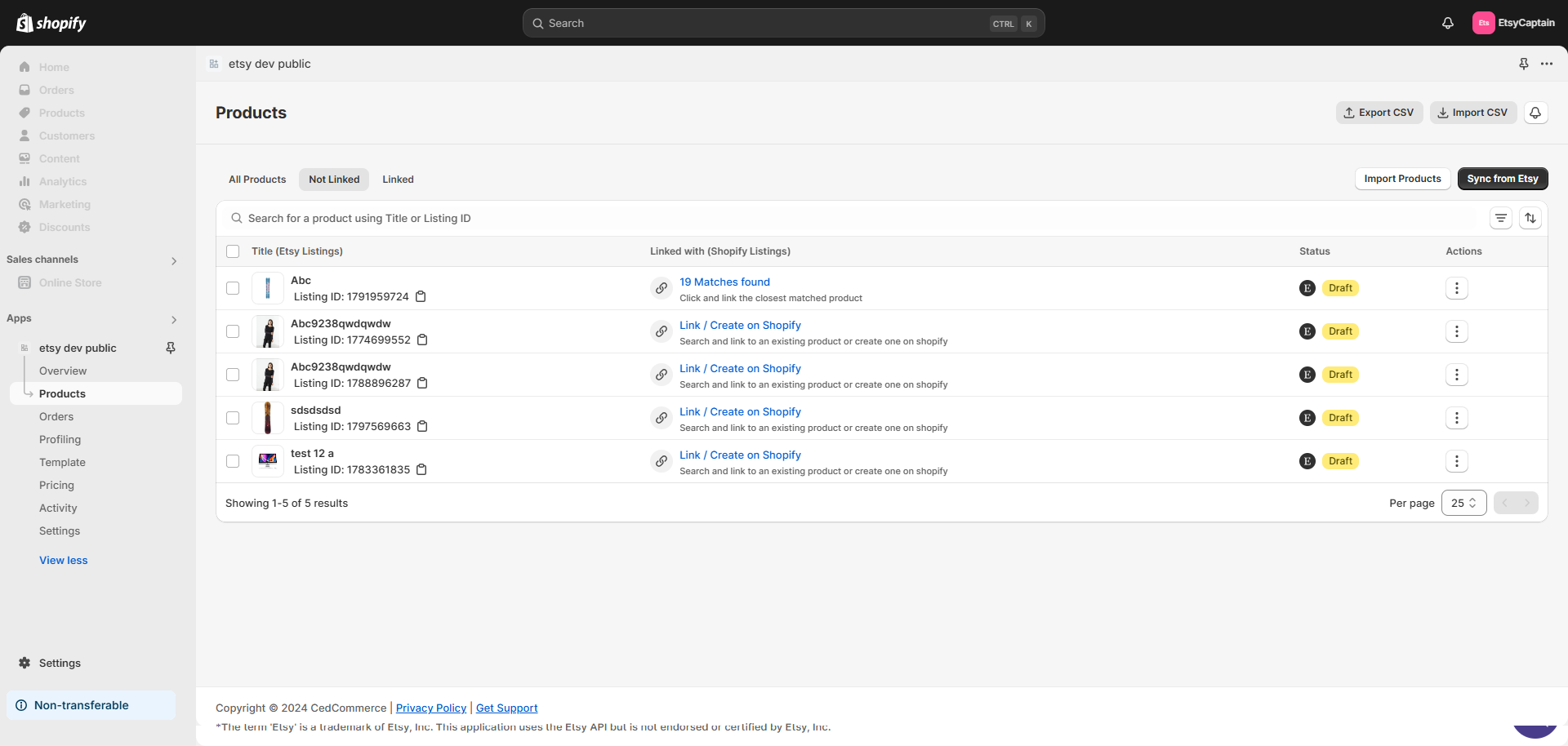Open Template in app sidebar

[x=62, y=462]
